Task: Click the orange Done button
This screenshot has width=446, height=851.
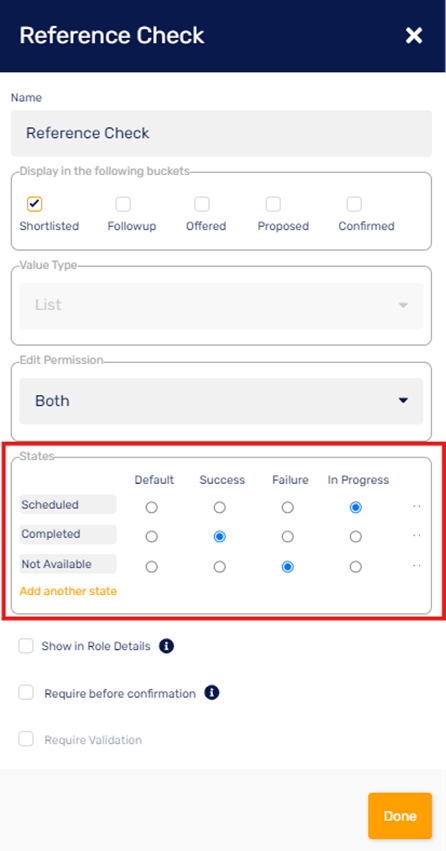Action: tap(400, 816)
